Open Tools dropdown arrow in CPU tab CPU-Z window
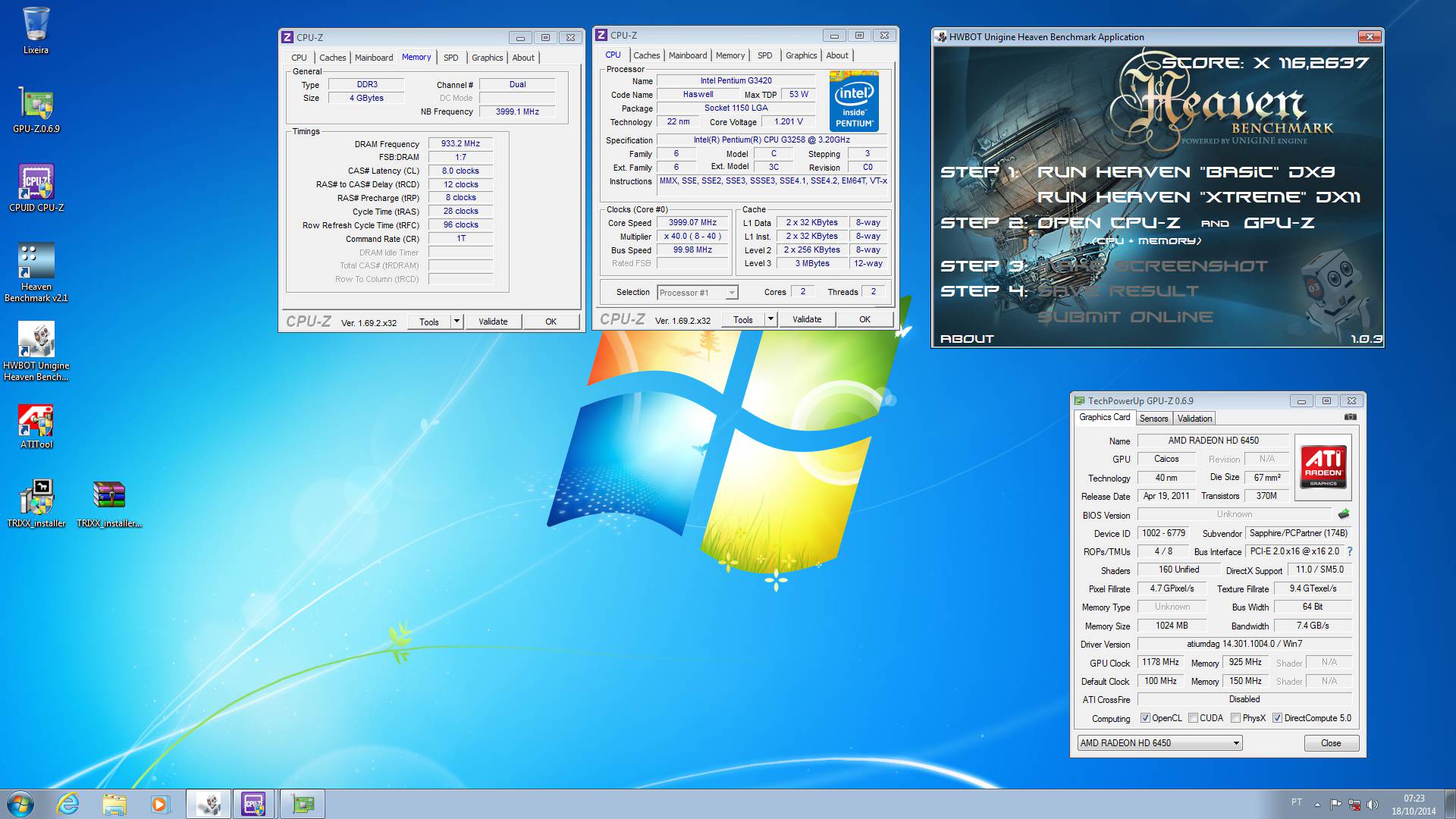This screenshot has width=1456, height=819. 770,319
